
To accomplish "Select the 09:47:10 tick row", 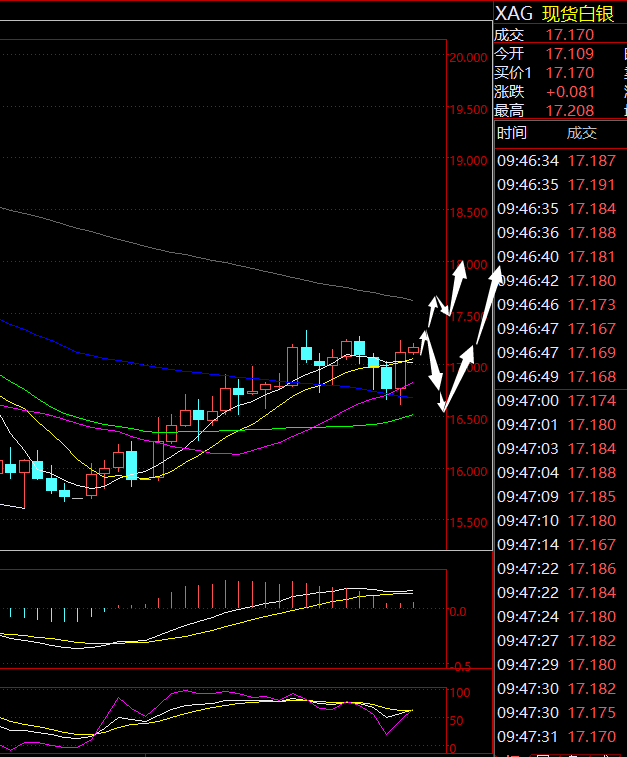I will tap(557, 520).
